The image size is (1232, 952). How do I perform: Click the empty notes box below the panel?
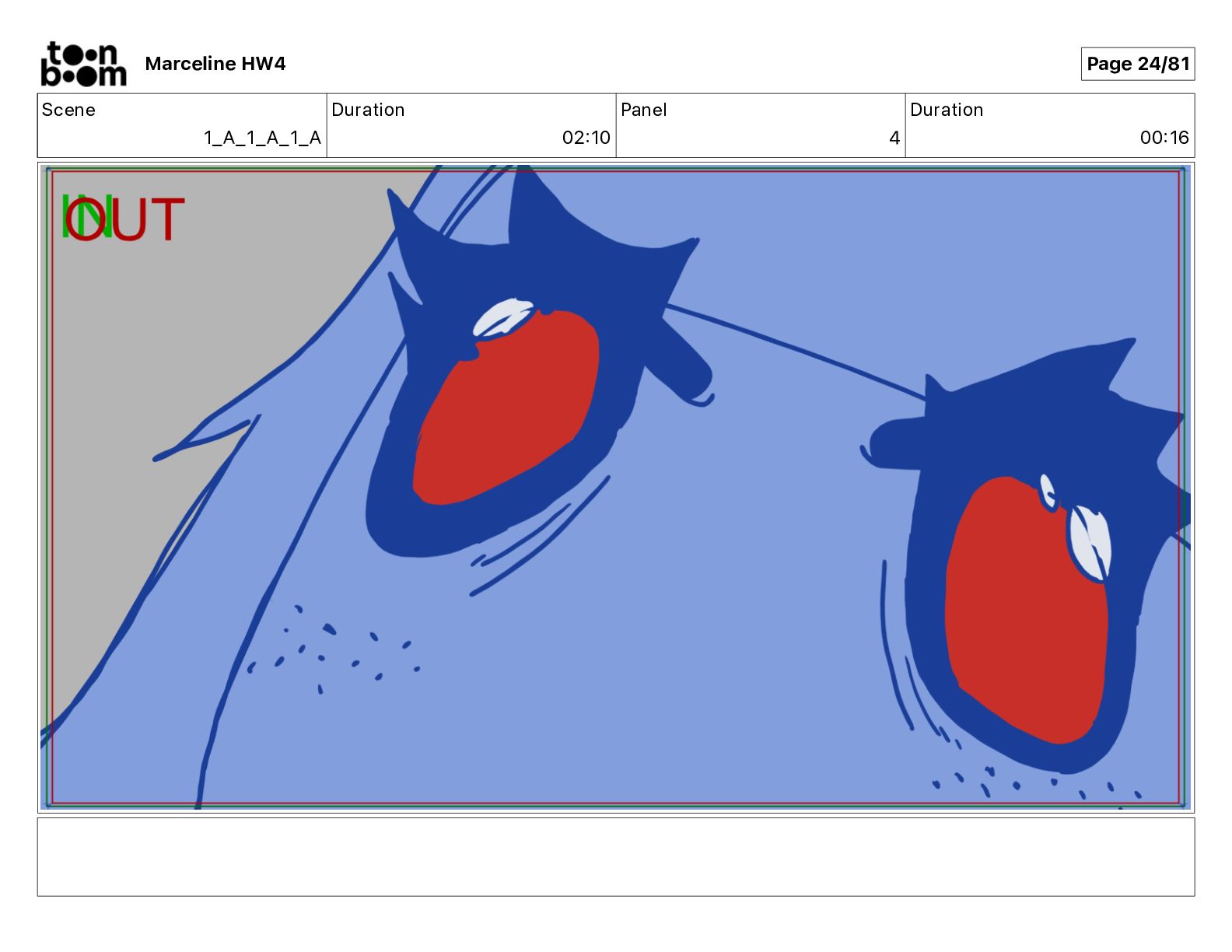pos(616,856)
